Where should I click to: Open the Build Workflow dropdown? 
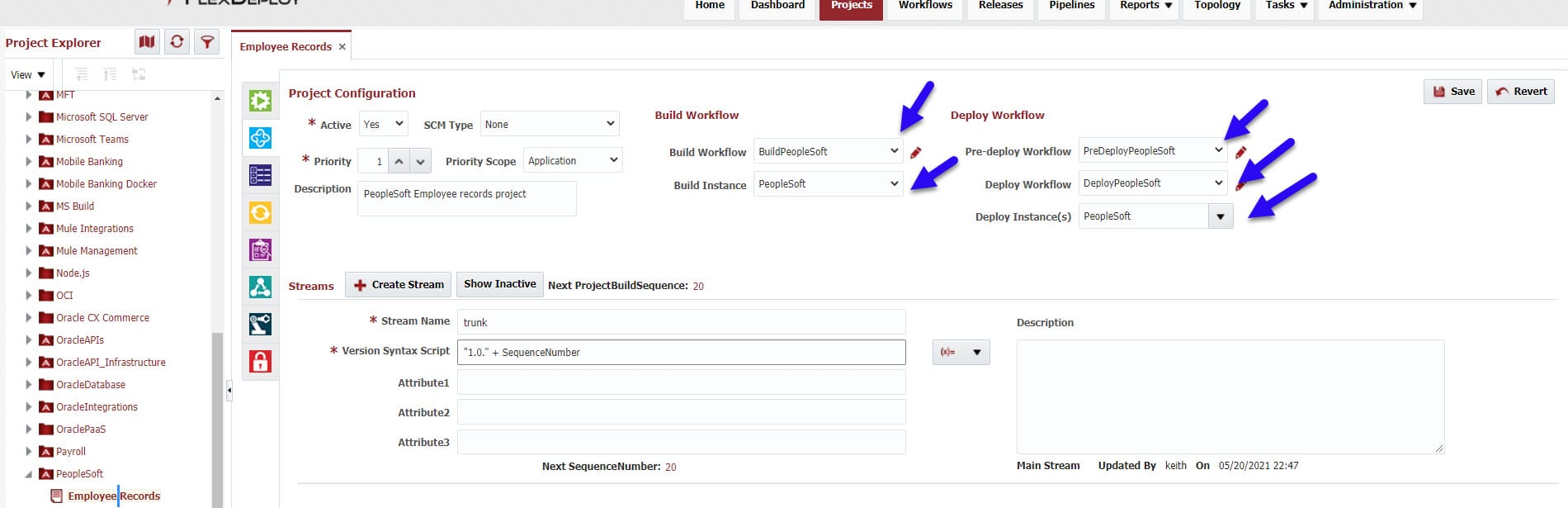click(x=828, y=151)
